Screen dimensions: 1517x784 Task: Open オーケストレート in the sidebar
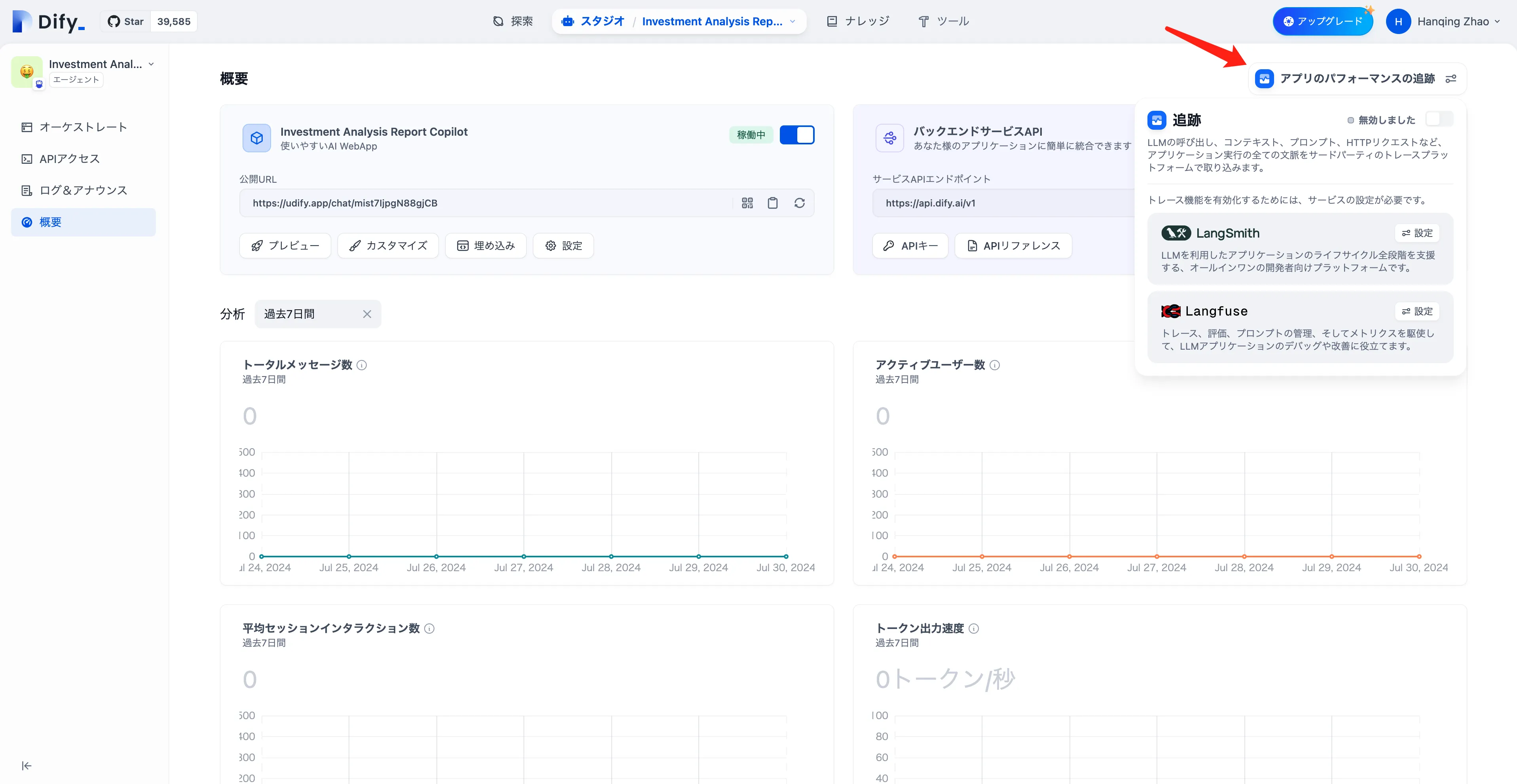point(83,127)
